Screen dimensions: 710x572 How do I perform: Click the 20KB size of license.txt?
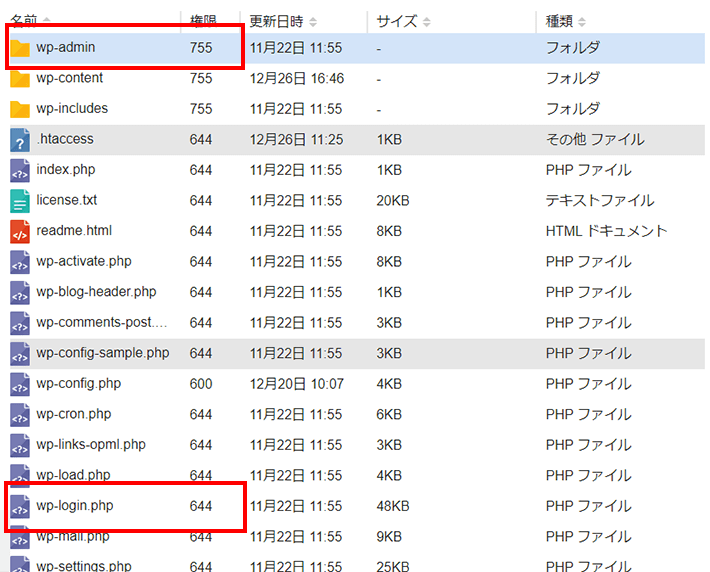click(393, 201)
